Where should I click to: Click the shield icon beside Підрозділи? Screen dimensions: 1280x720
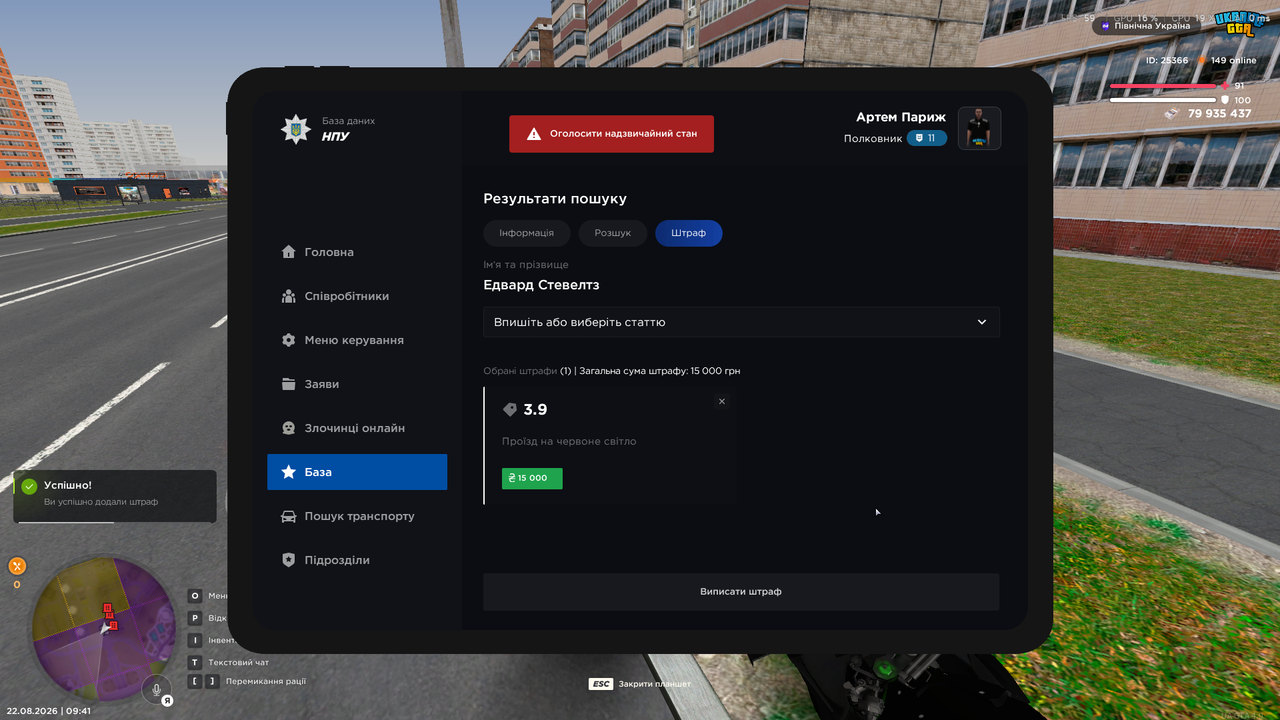[289, 560]
